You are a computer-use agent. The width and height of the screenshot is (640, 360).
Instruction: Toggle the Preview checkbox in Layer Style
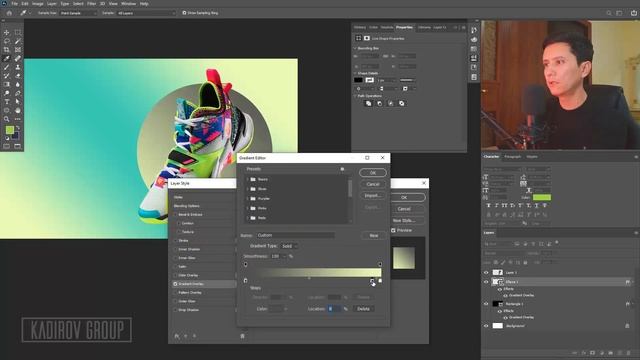click(393, 230)
